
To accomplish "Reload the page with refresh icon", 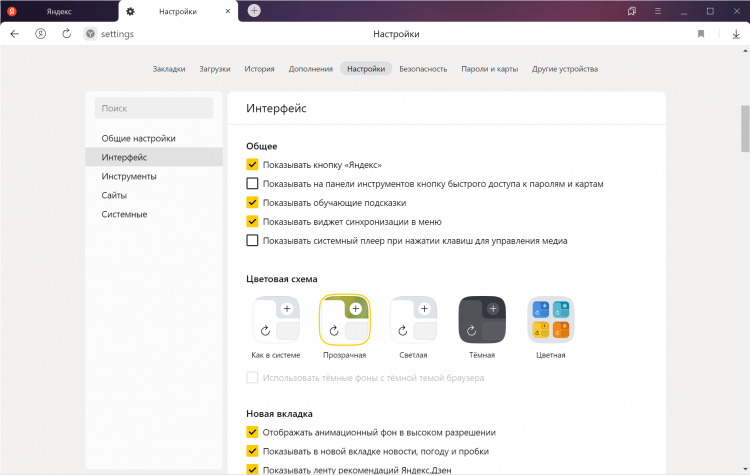I will tap(66, 34).
